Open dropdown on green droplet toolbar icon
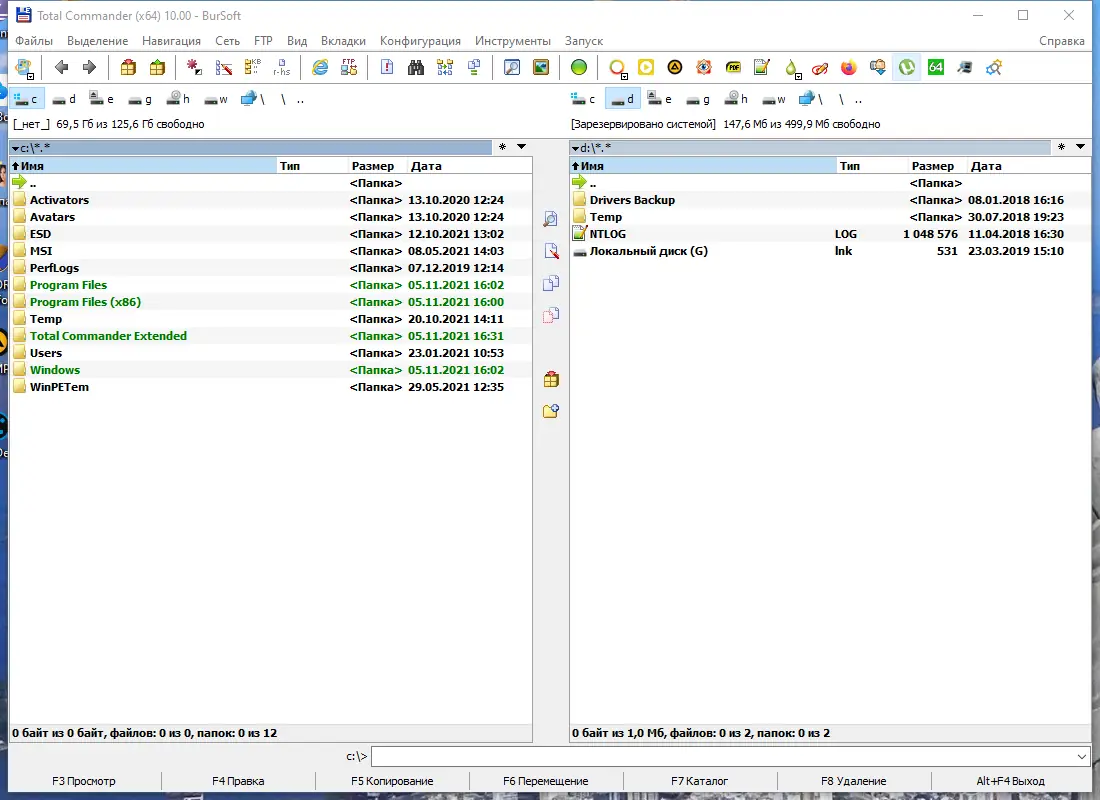The height and width of the screenshot is (800, 1100). coord(798,75)
